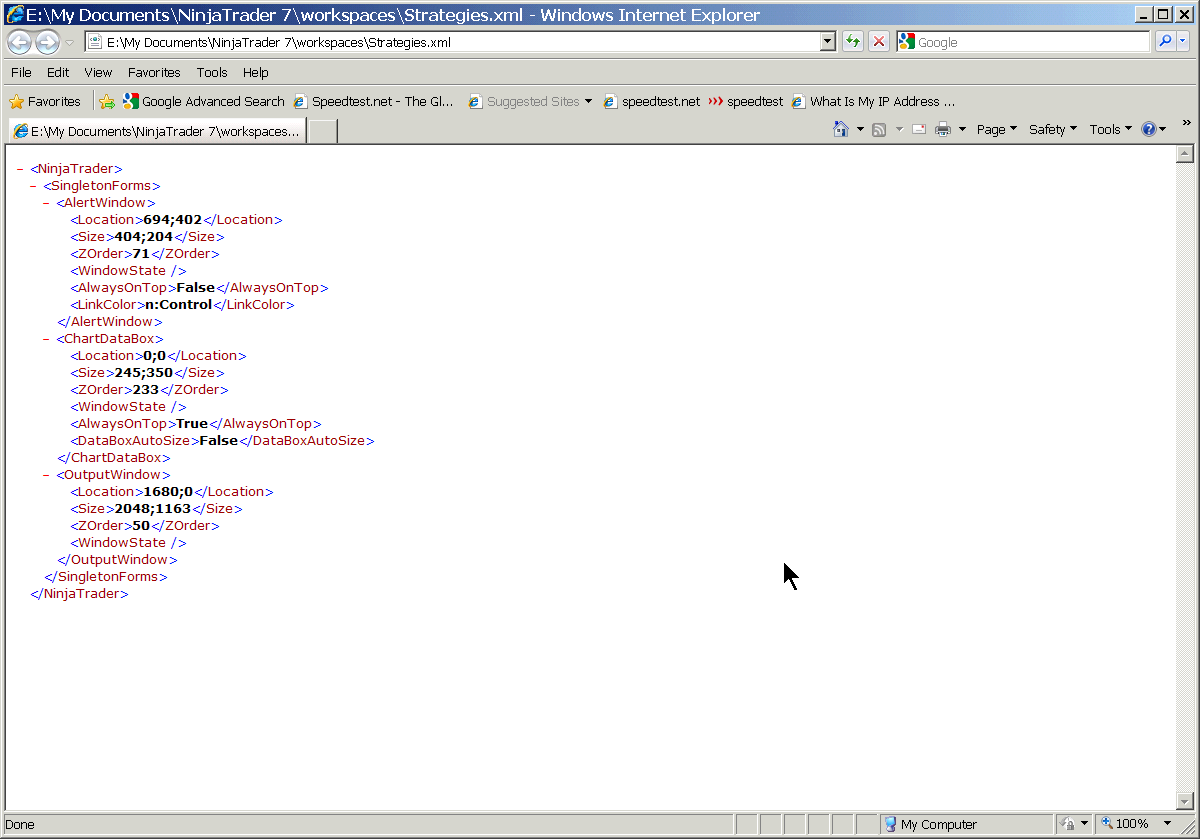Viewport: 1200px width, 839px height.
Task: Collapse the ChartDataBox XML node
Action: click(x=46, y=339)
